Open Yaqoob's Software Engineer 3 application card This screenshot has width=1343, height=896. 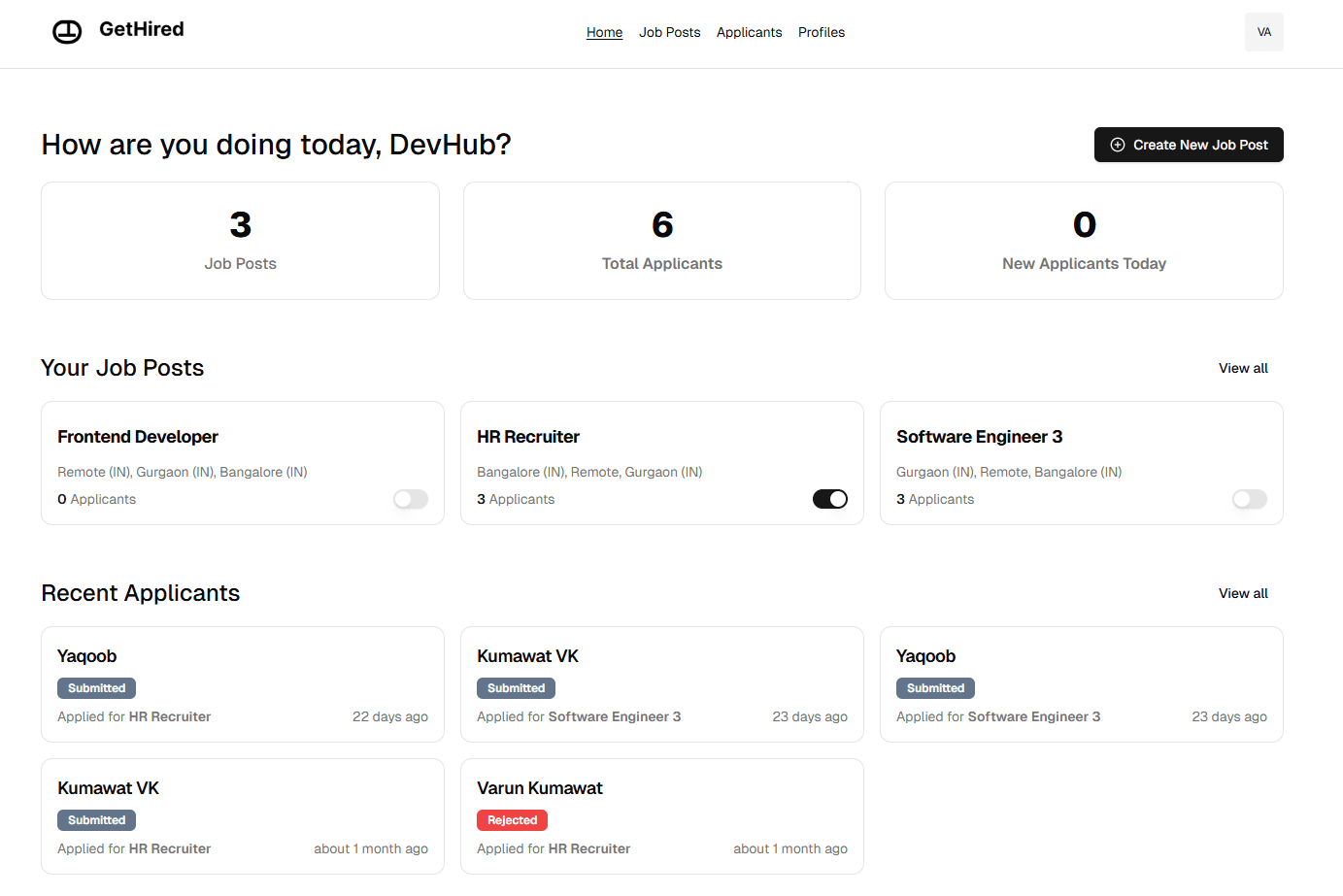1082,684
